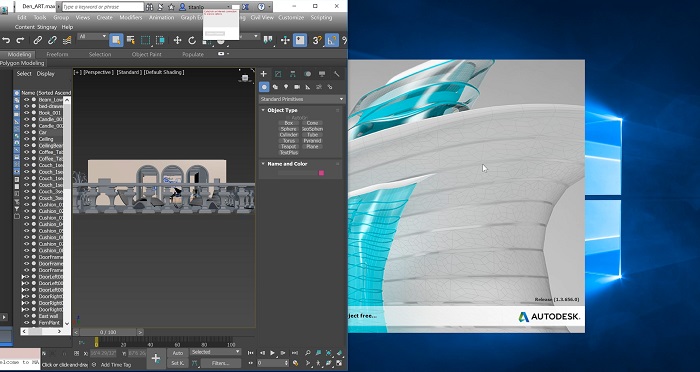Open the Tools menu
This screenshot has width=700, height=372.
(40, 17)
